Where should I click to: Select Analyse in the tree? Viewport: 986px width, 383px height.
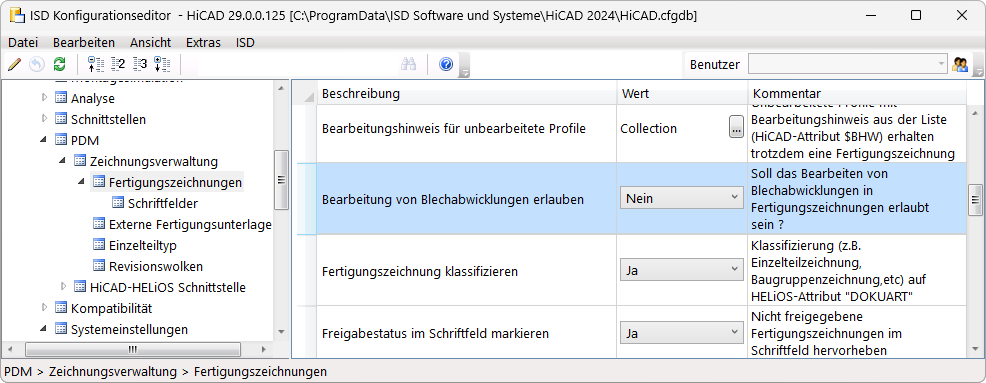(92, 98)
